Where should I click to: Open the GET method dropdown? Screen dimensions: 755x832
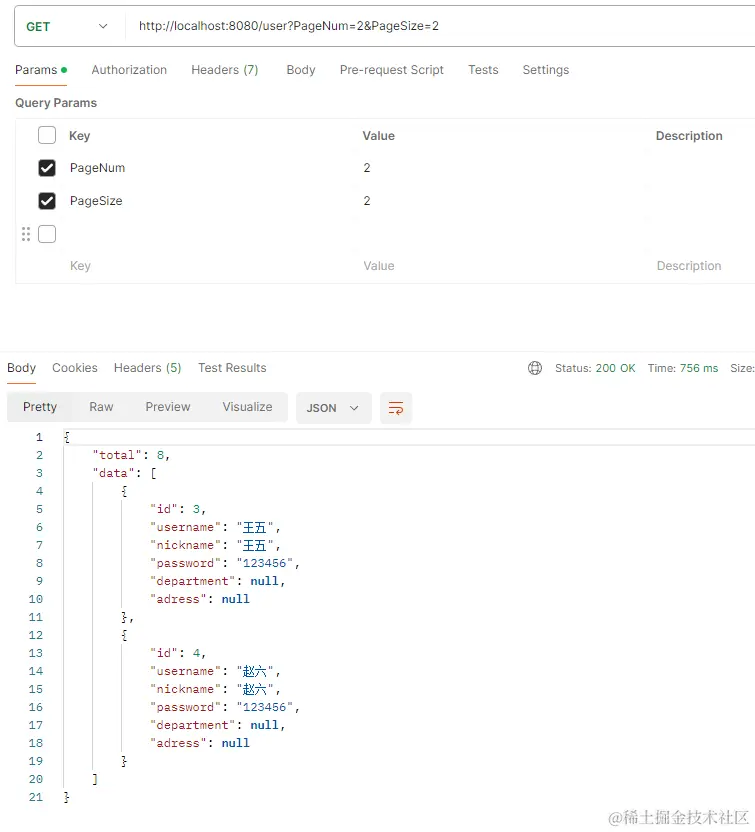tap(67, 27)
